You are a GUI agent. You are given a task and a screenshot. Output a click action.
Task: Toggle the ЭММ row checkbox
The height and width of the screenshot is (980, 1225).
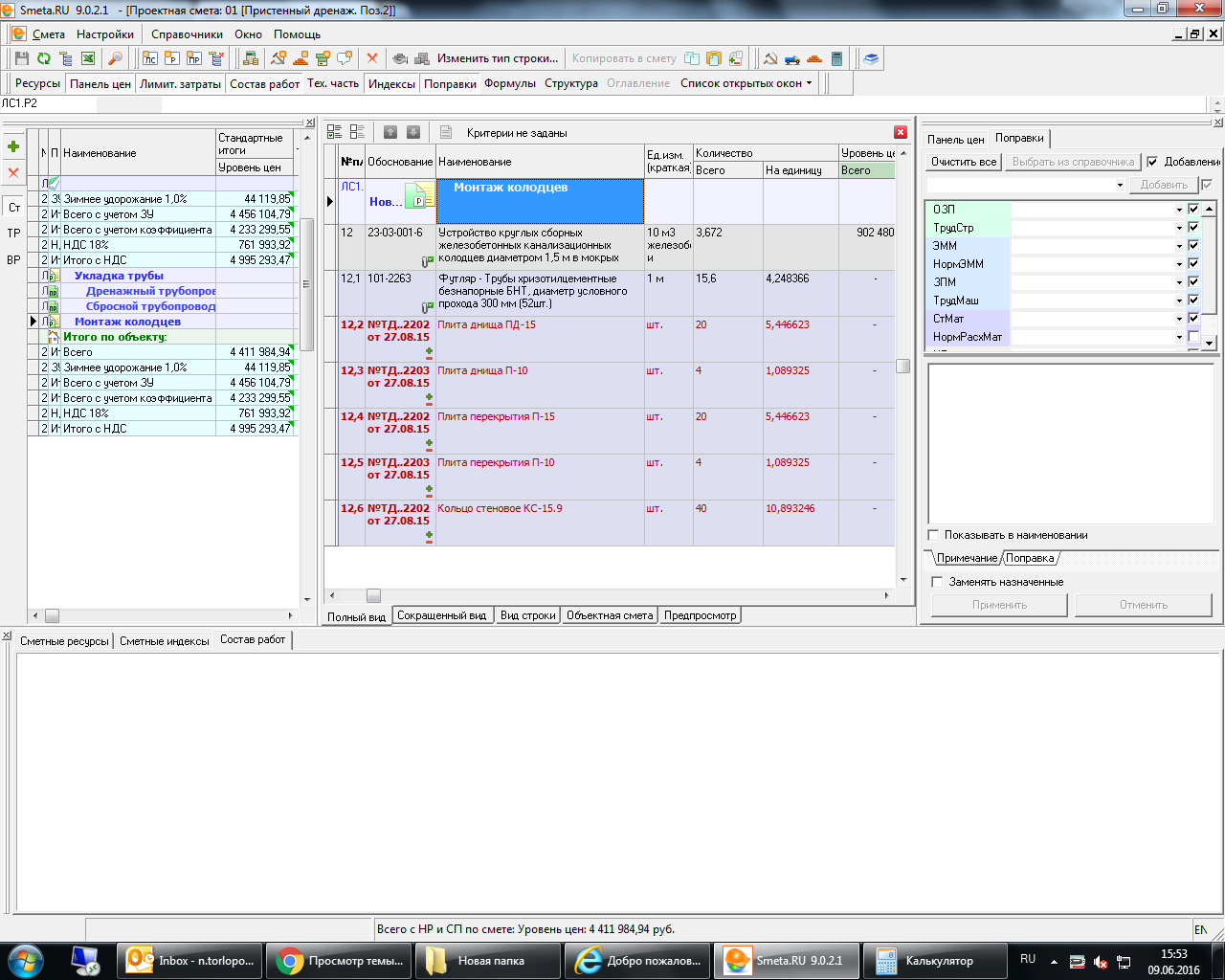1193,245
